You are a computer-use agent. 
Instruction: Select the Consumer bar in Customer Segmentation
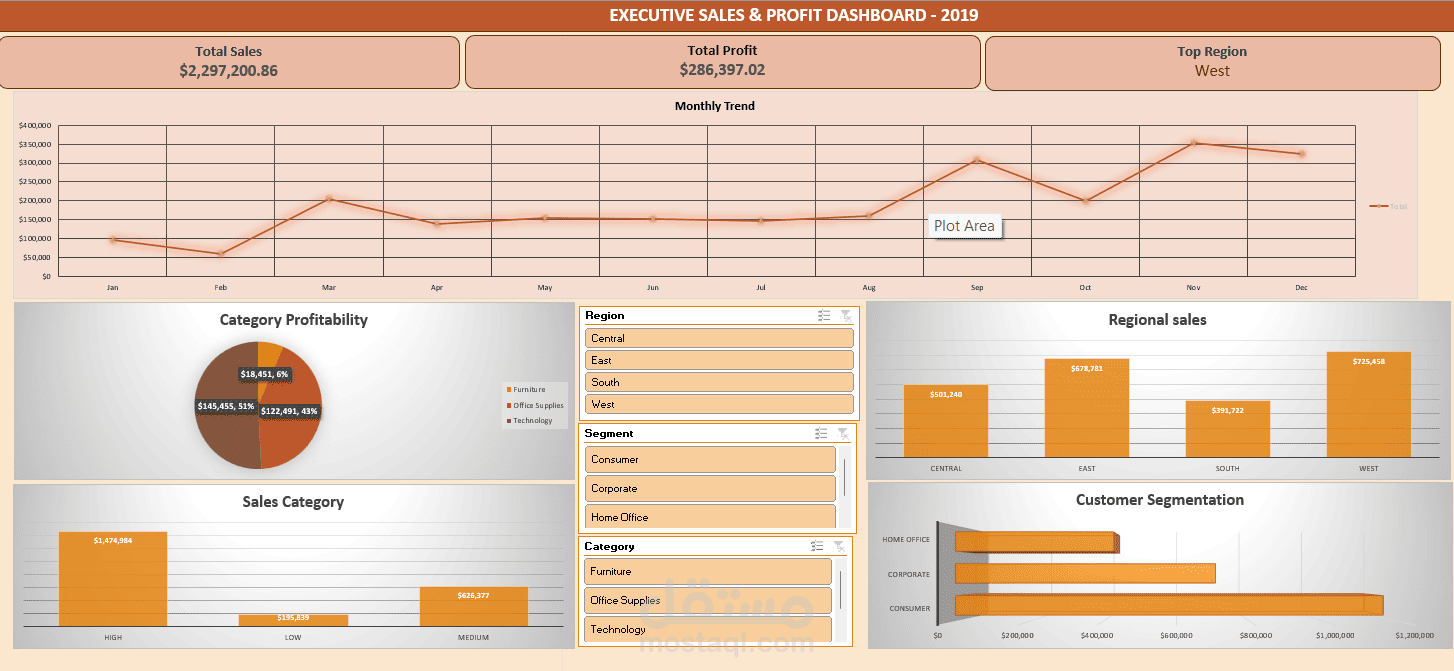pos(1168,605)
